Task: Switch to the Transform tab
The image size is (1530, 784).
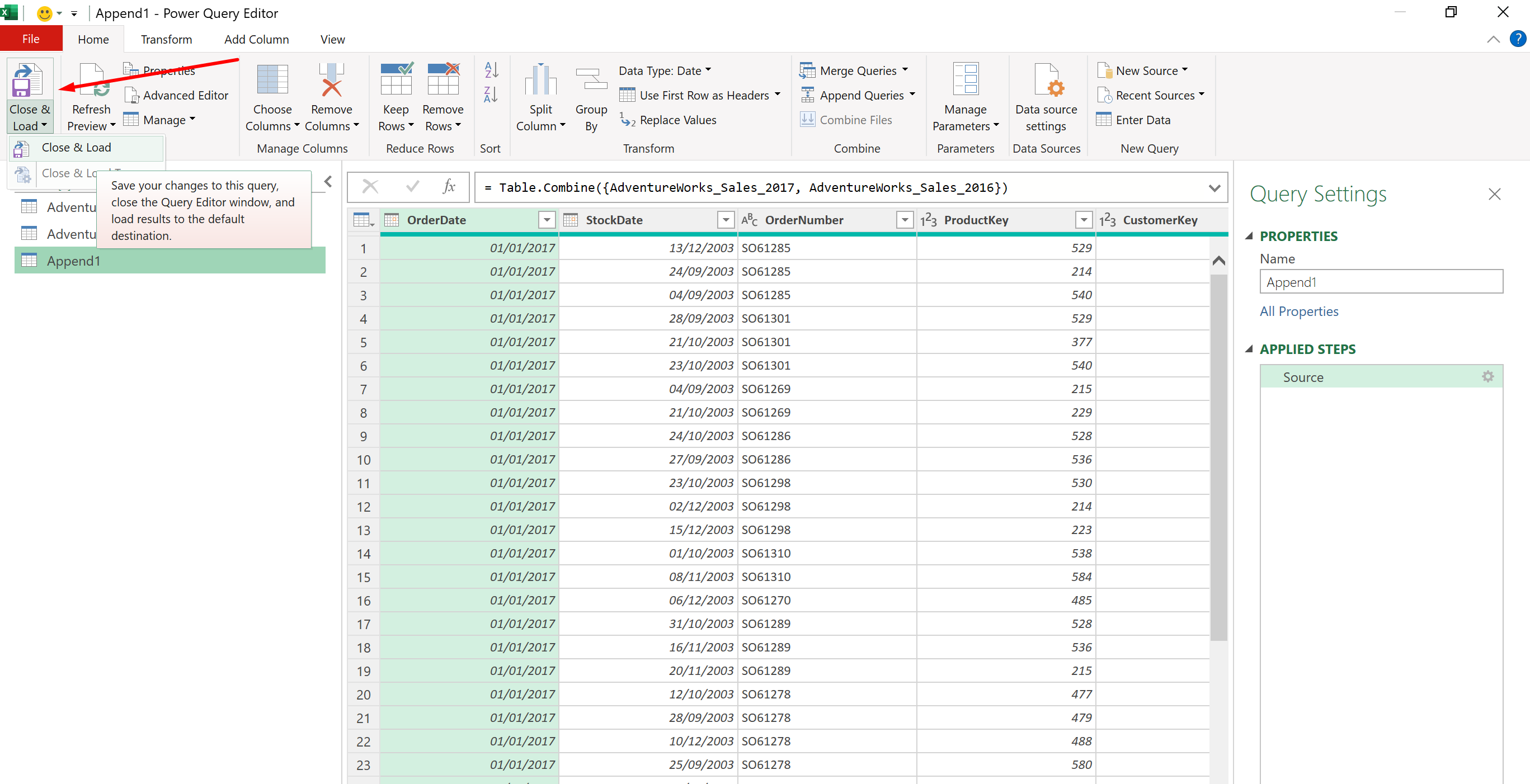Action: coord(166,39)
